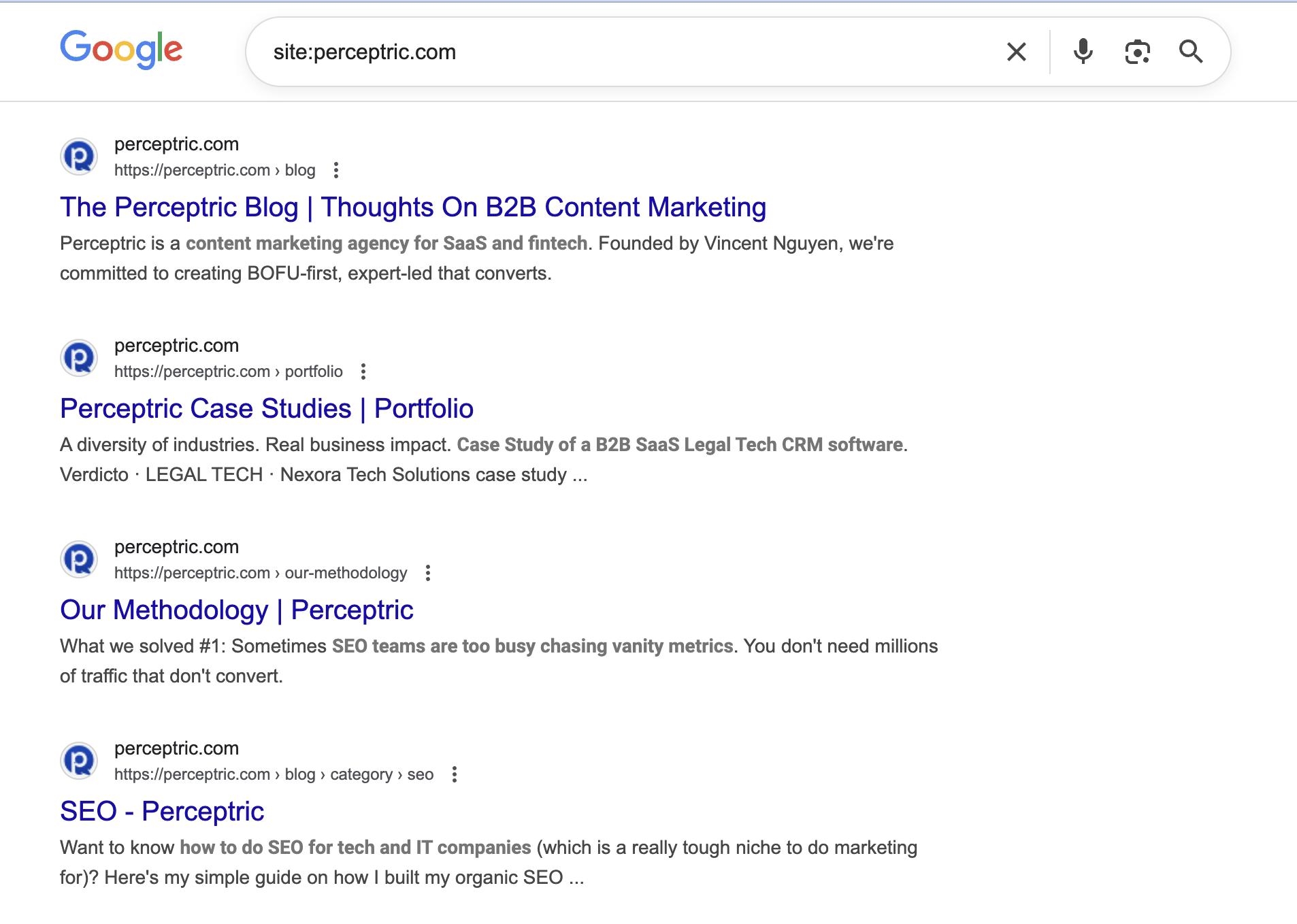
Task: Open the three-dot menu on the portfolio result
Action: (364, 372)
